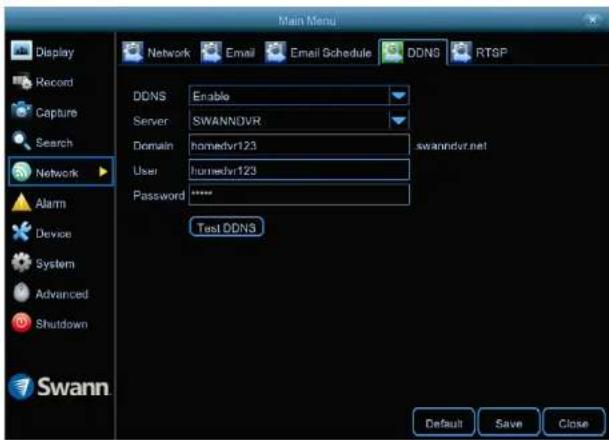Image resolution: width=609 pixels, height=440 pixels.
Task: Click the Save button
Action: 508,422
